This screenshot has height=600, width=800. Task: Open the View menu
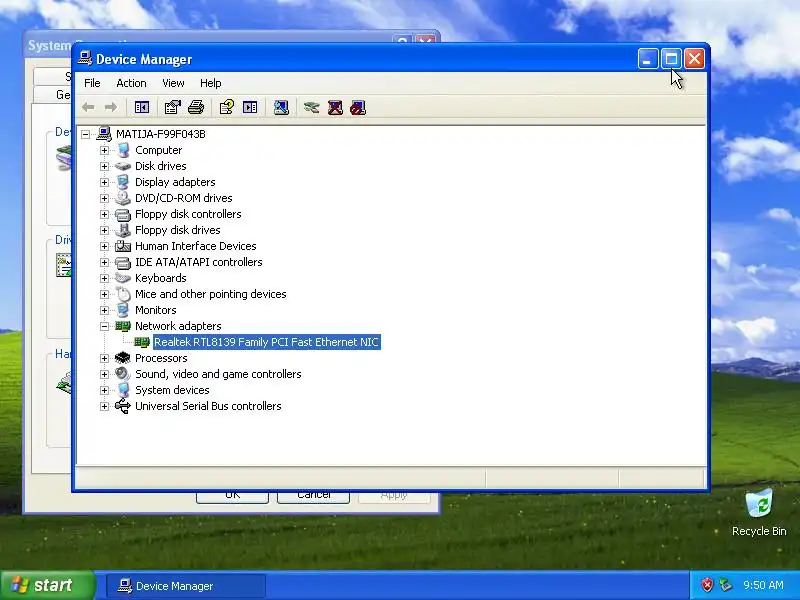pos(173,83)
